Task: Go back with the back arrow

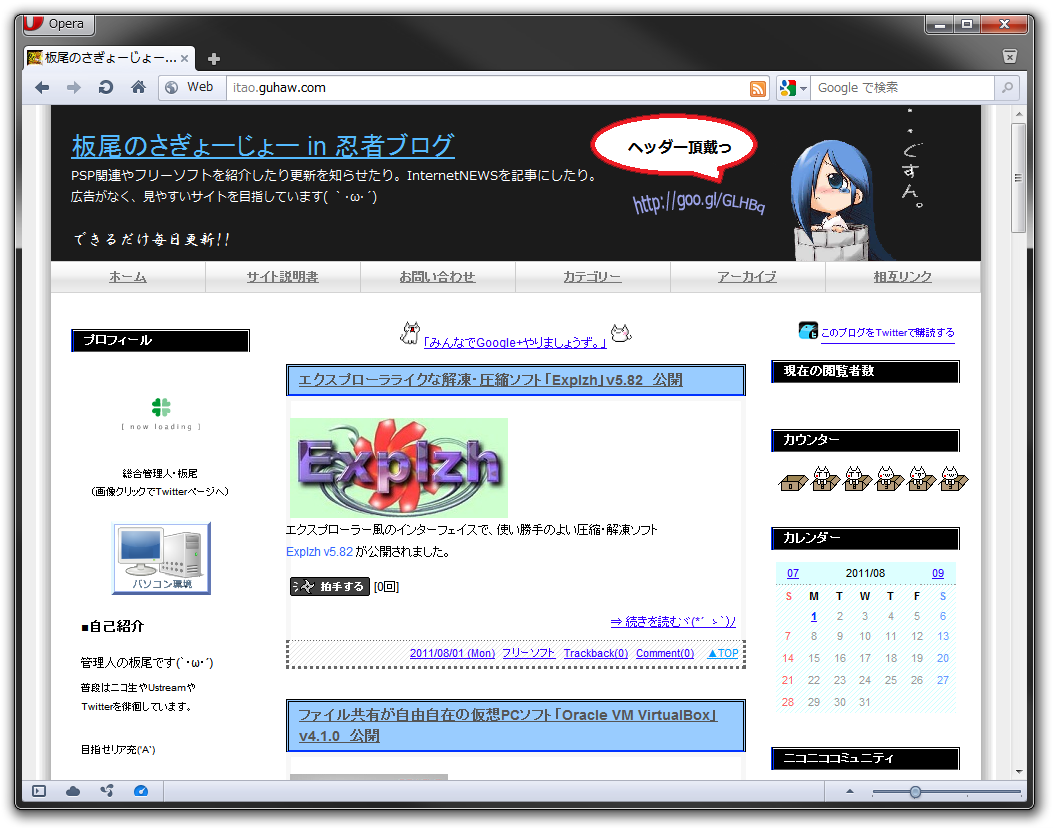Action: click(42, 87)
